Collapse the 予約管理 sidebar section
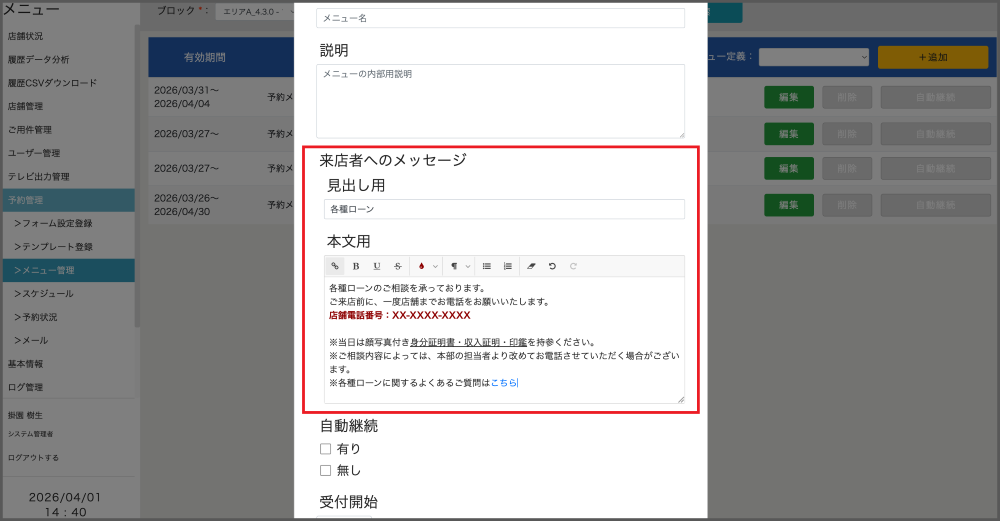Viewport: 1000px width, 521px height. click(x=68, y=200)
